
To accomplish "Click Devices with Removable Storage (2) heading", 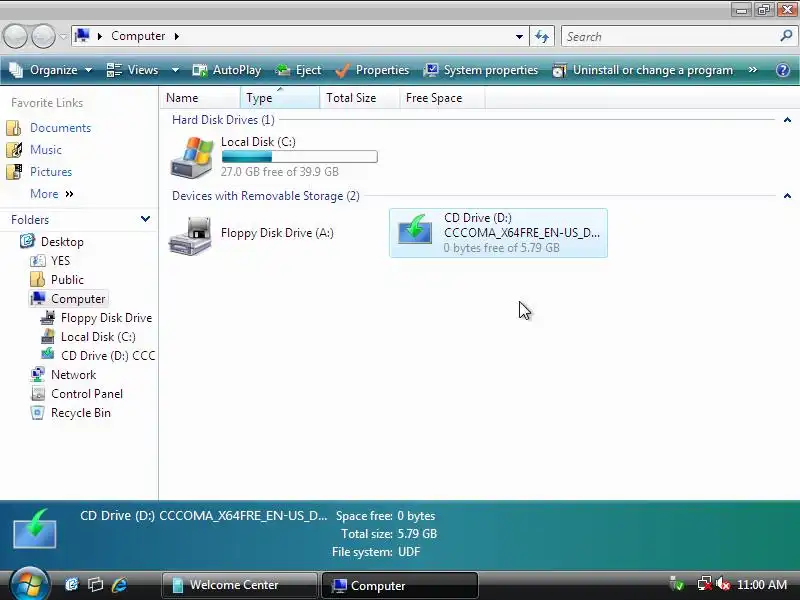I will (x=266, y=196).
